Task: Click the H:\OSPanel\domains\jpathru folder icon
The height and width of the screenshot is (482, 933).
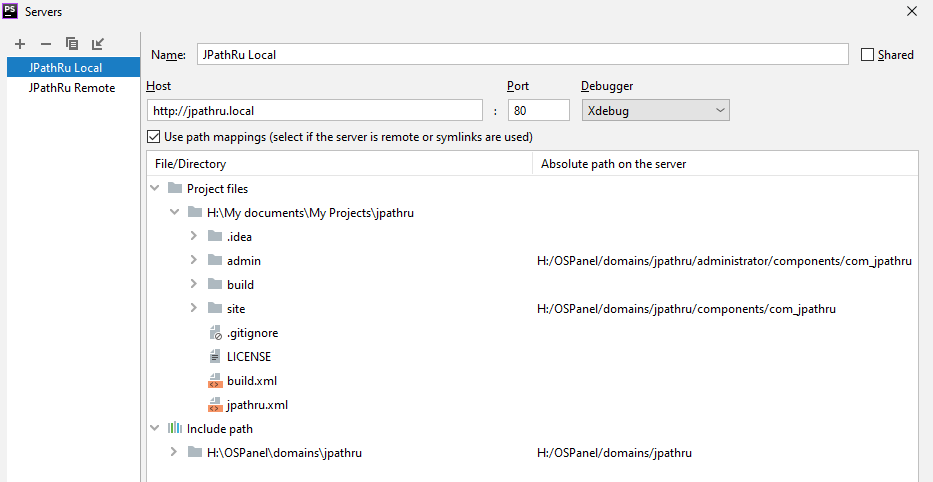Action: (195, 452)
